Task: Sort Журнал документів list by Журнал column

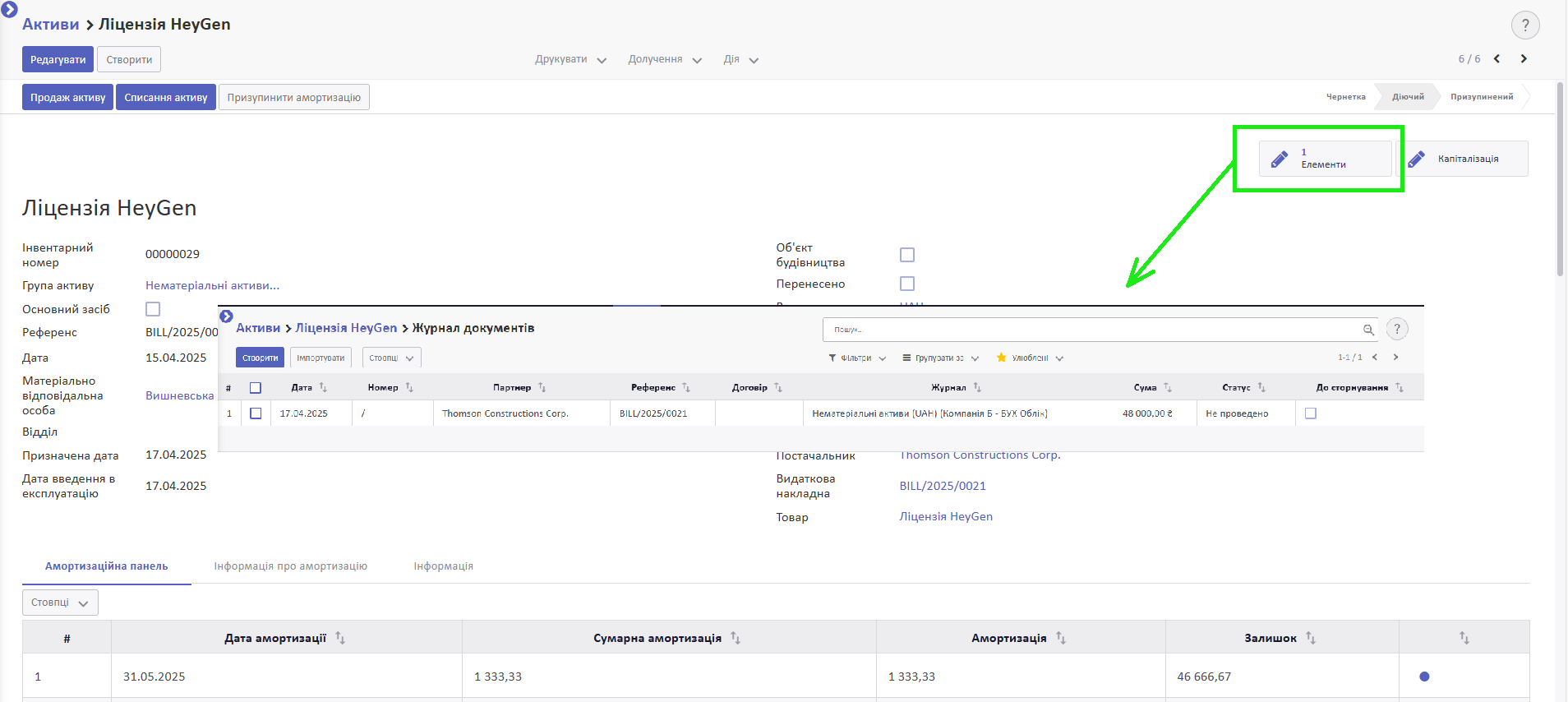Action: coord(977,387)
